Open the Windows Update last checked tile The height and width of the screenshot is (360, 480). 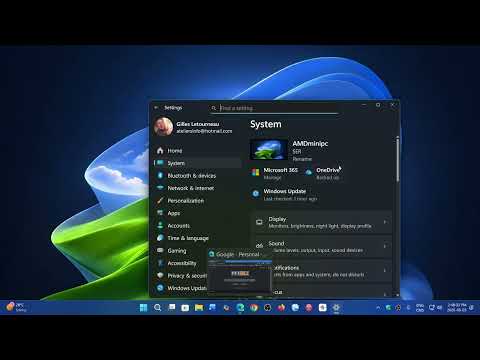pos(284,194)
